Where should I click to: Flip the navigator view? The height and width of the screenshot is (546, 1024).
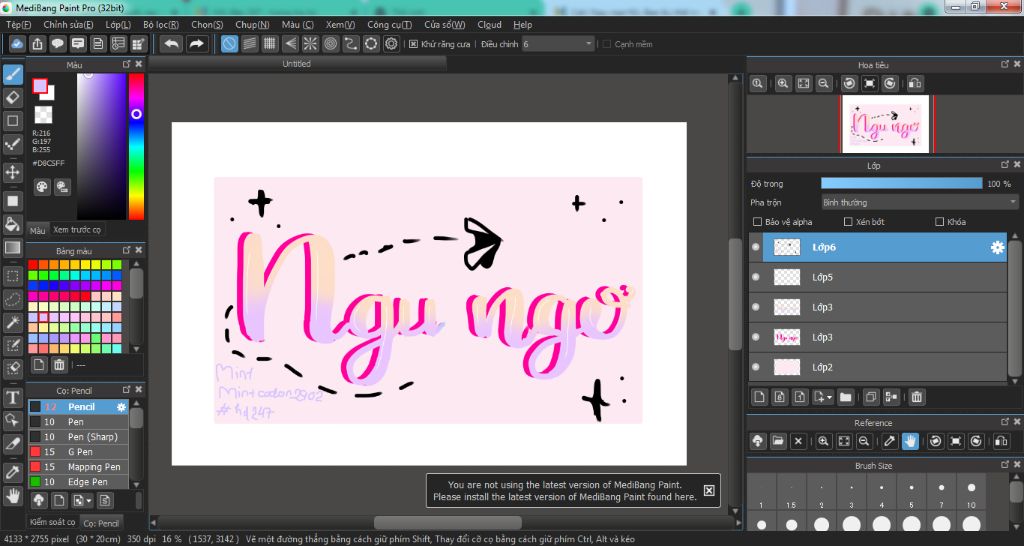pyautogui.click(x=915, y=83)
